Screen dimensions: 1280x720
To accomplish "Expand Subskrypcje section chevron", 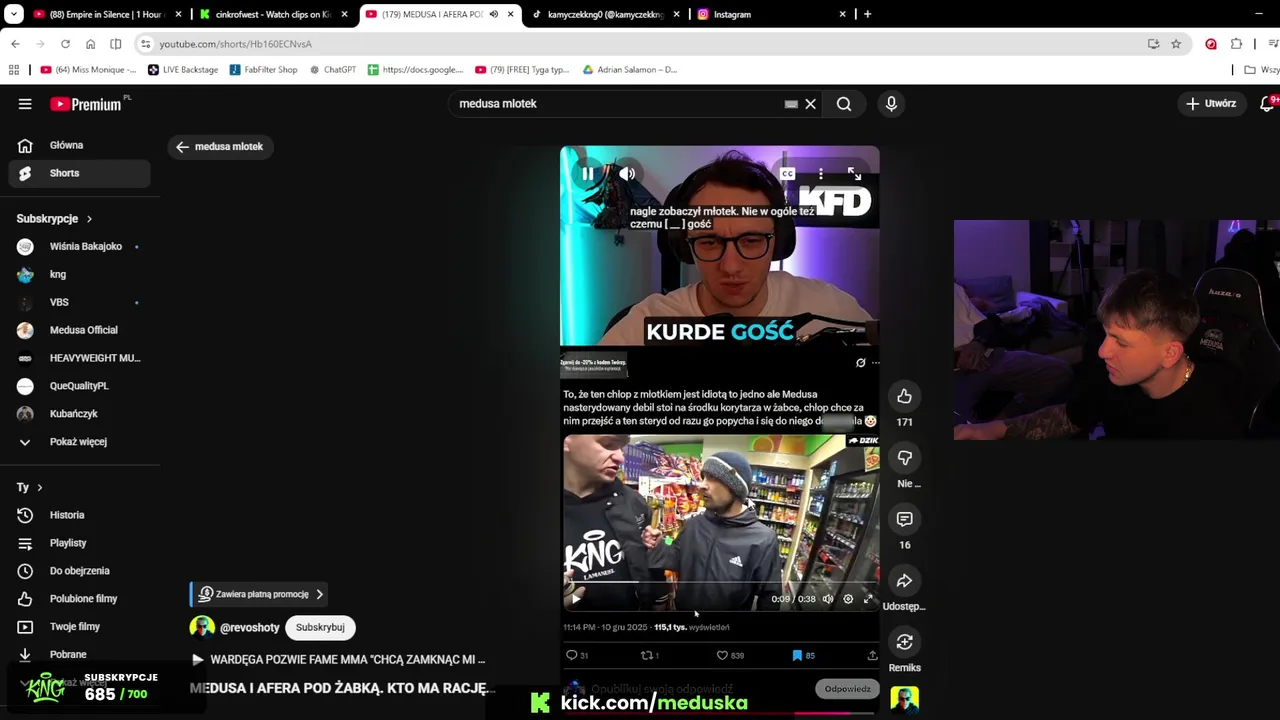I will pyautogui.click(x=89, y=219).
